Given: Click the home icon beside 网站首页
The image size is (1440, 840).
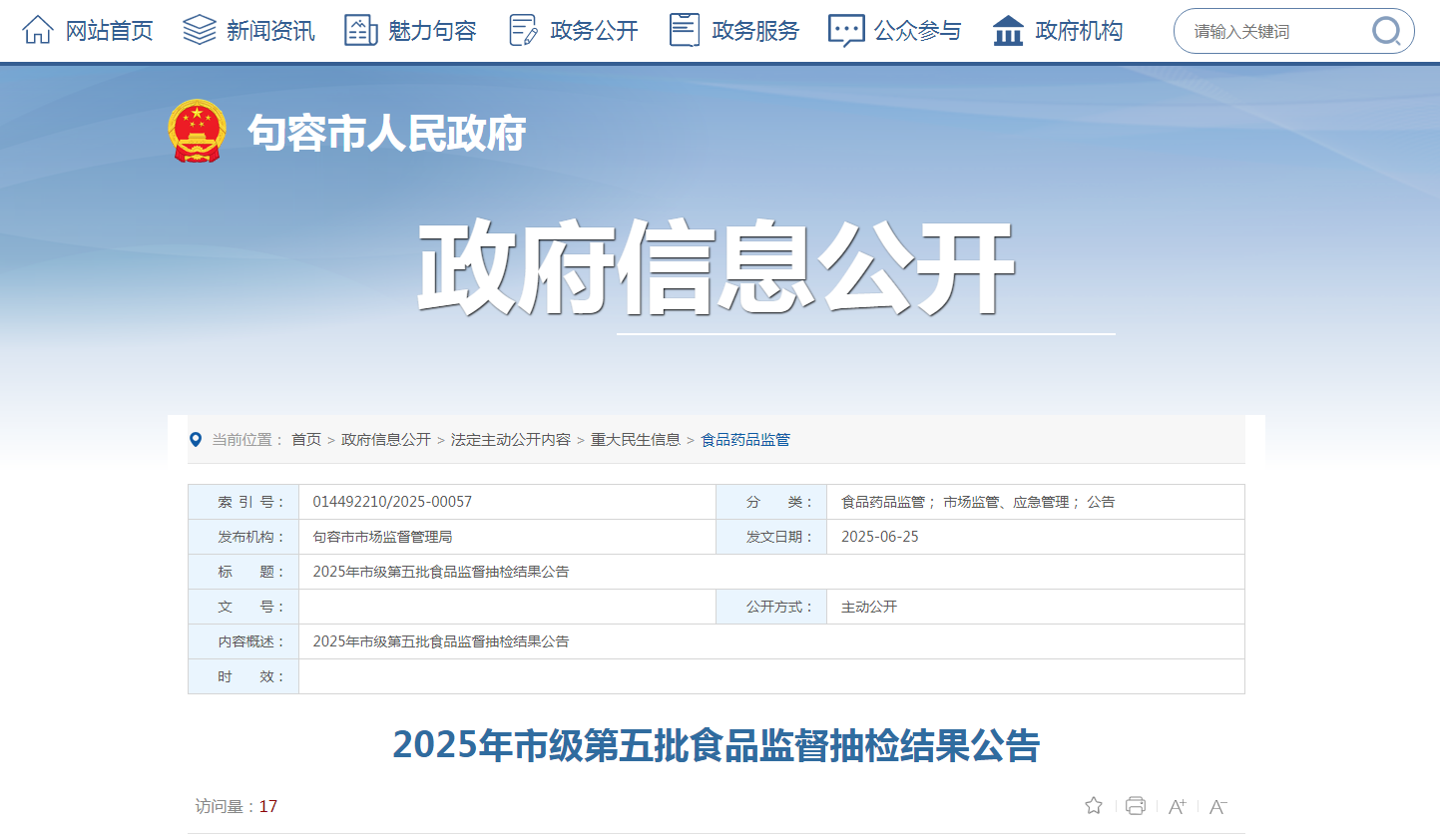Looking at the screenshot, I should pos(38,30).
